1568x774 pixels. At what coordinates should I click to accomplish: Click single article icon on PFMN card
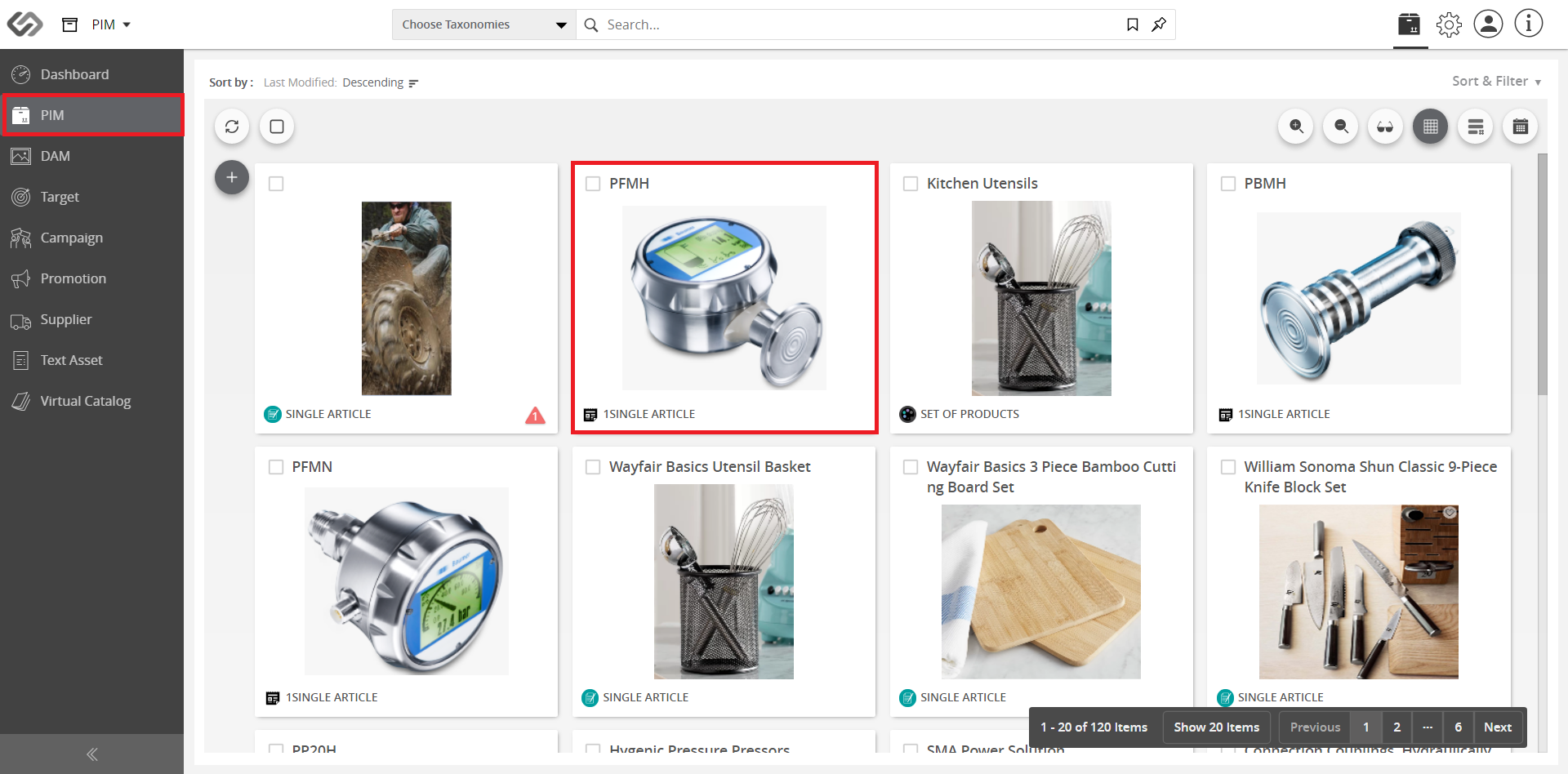click(x=273, y=698)
